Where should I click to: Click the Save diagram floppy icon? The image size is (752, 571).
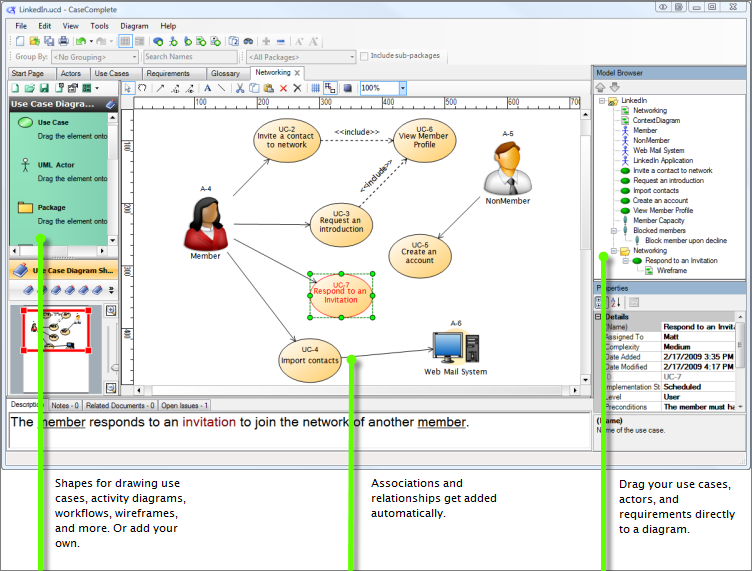(44, 88)
